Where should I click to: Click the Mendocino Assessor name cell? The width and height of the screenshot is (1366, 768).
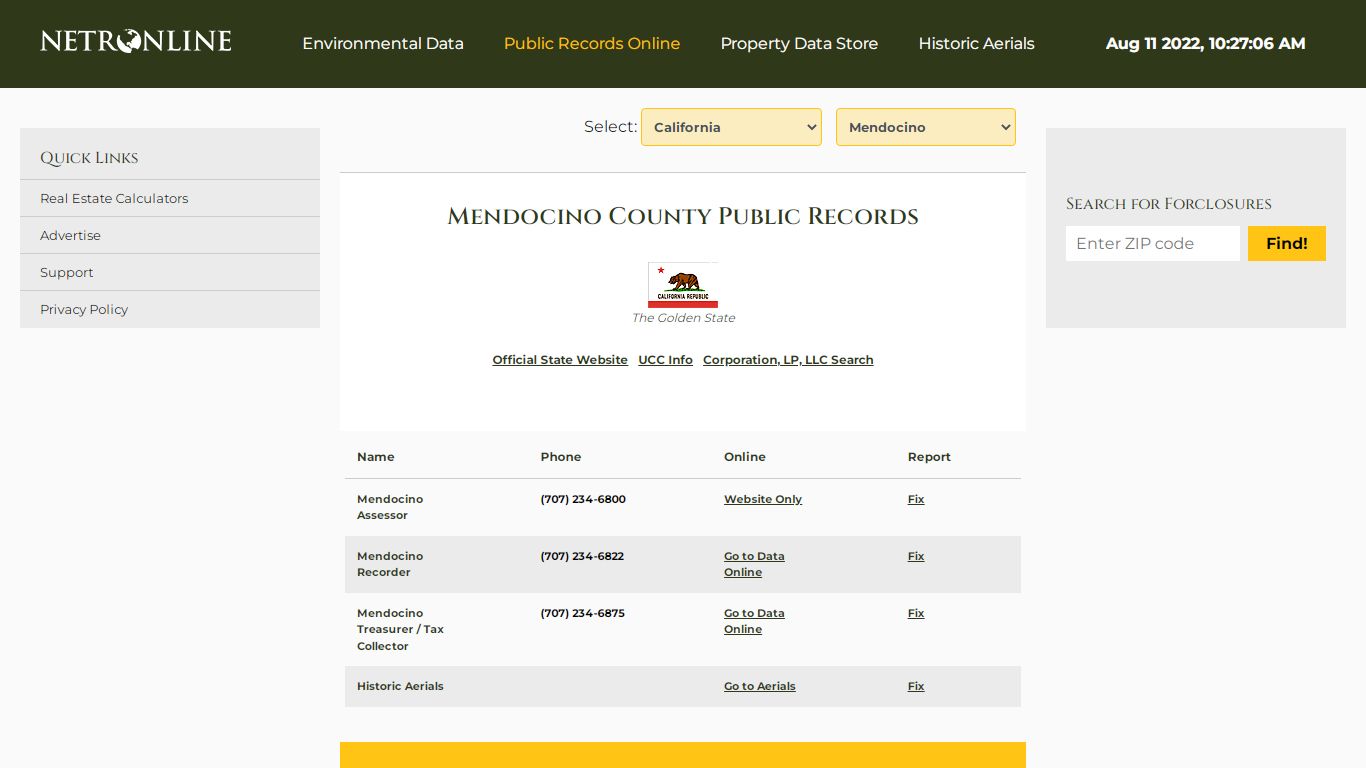coord(390,507)
